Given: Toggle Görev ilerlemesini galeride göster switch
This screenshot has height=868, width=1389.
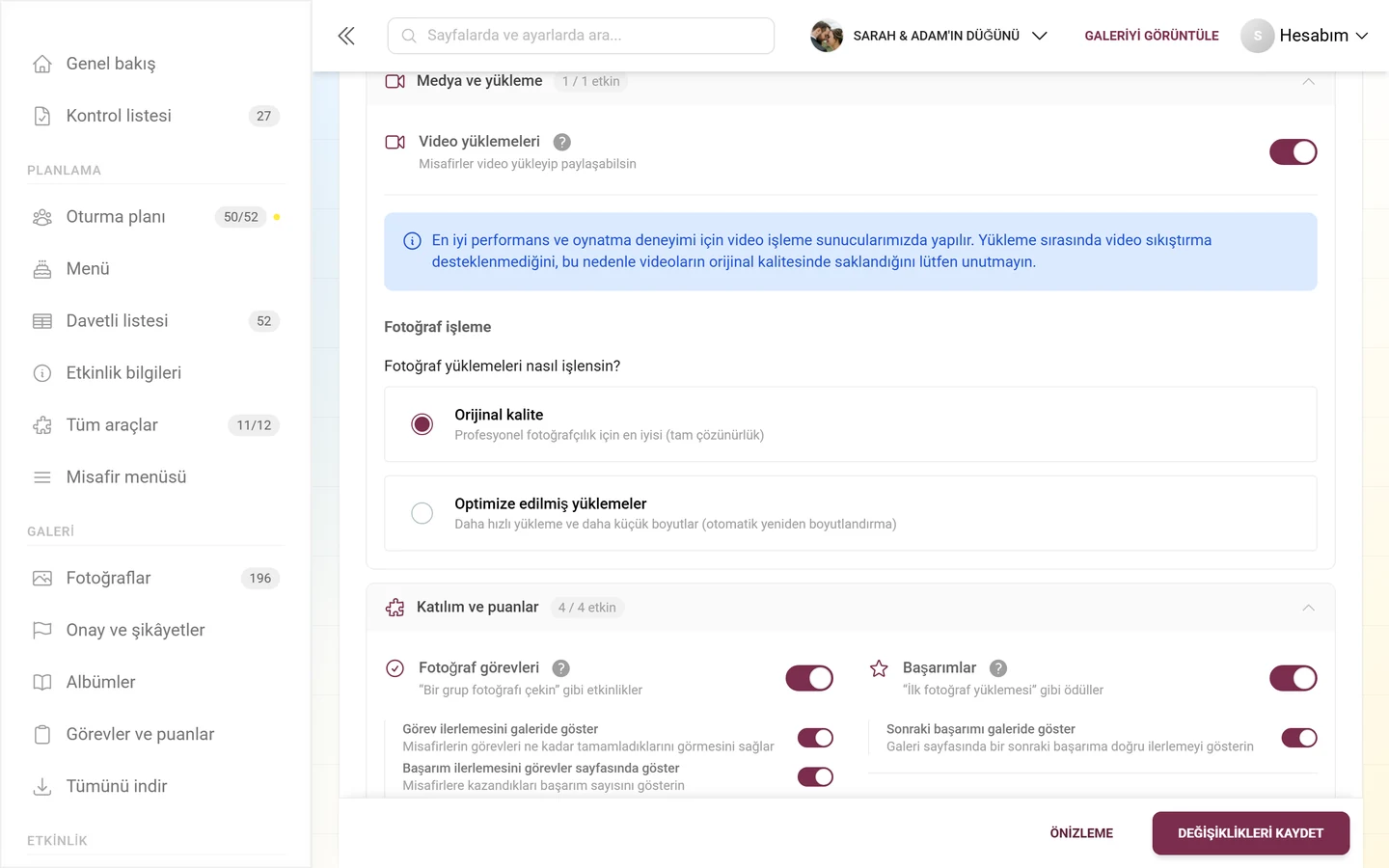Looking at the screenshot, I should [x=815, y=738].
